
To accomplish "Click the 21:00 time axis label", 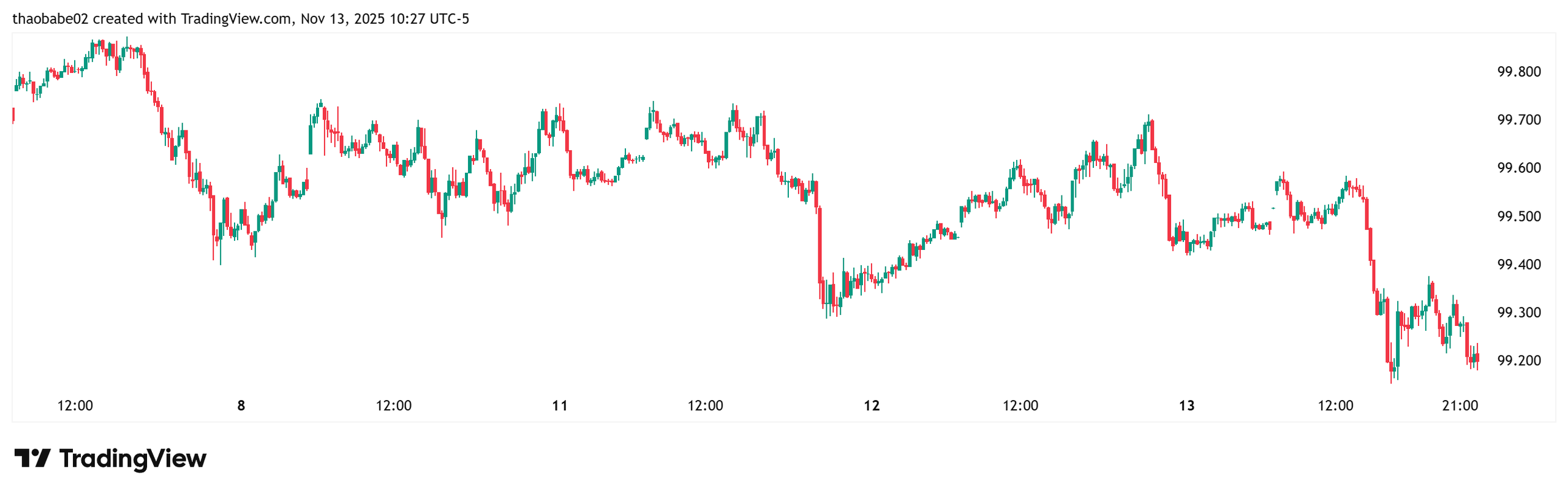I will click(x=1460, y=406).
